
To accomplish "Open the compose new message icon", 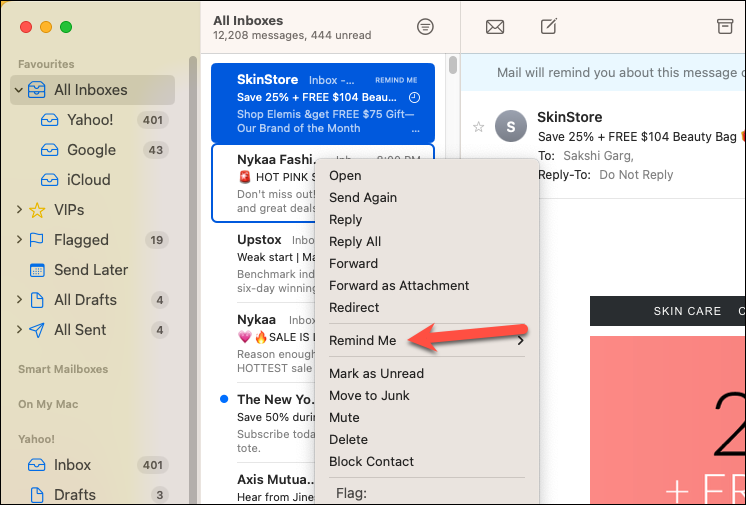I will tap(549, 26).
